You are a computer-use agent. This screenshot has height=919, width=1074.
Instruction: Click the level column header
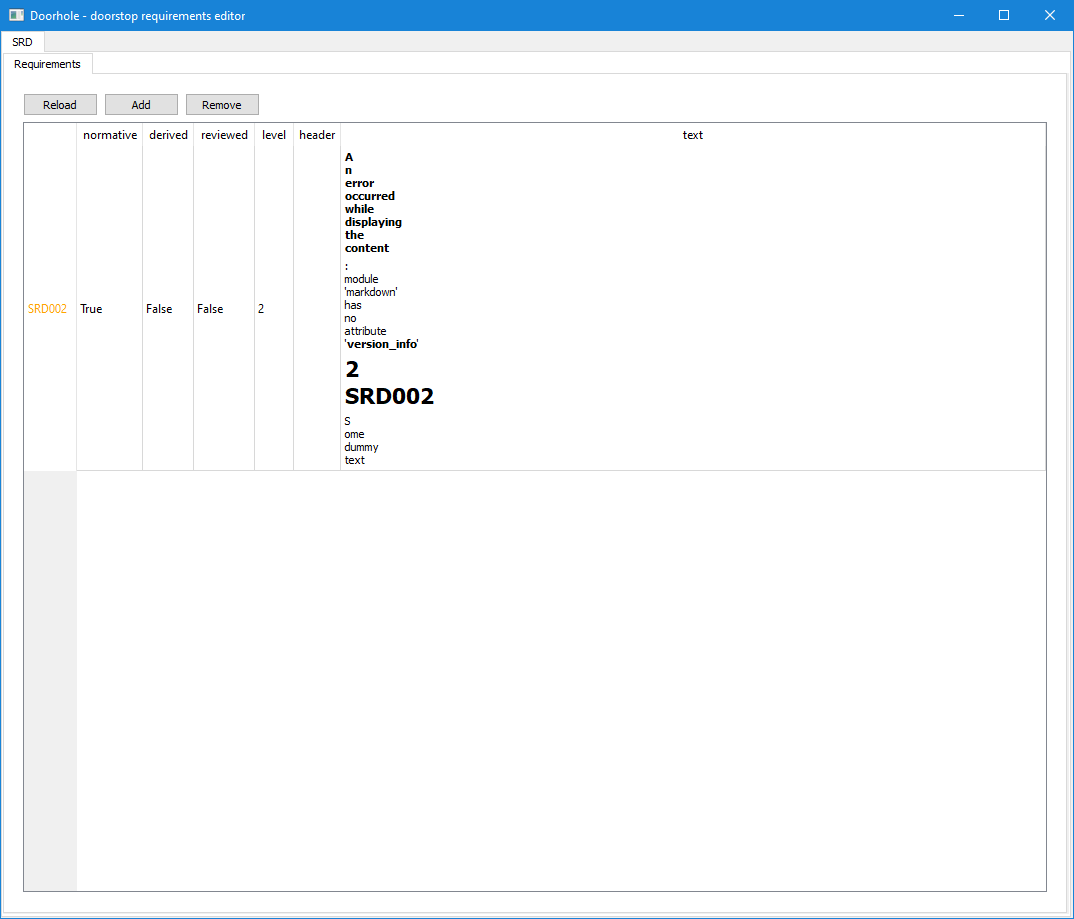click(x=273, y=134)
